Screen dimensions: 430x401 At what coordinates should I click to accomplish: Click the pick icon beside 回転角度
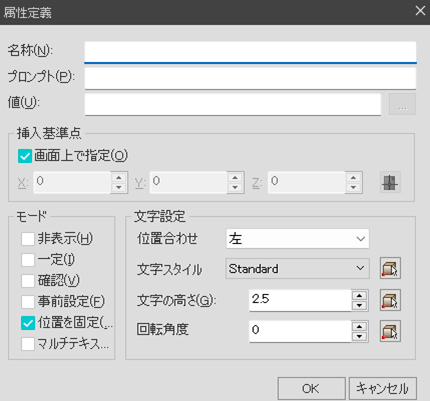390,331
